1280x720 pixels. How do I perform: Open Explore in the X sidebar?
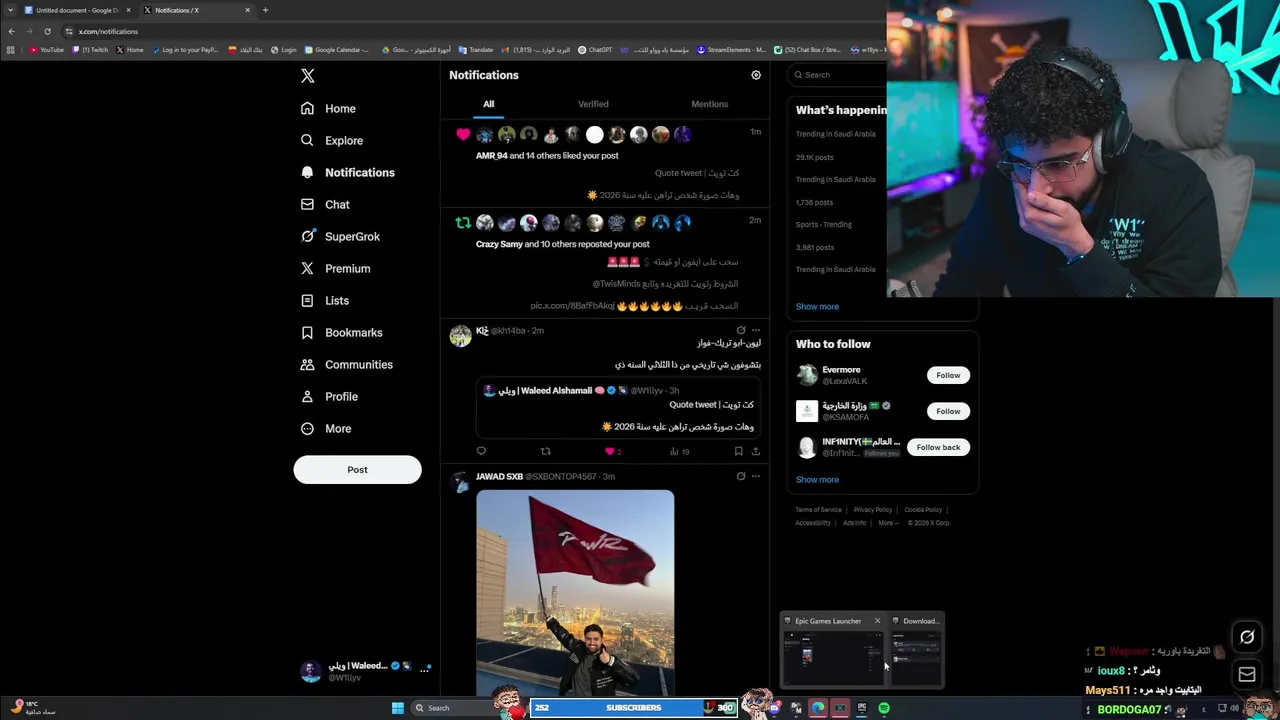point(332,140)
